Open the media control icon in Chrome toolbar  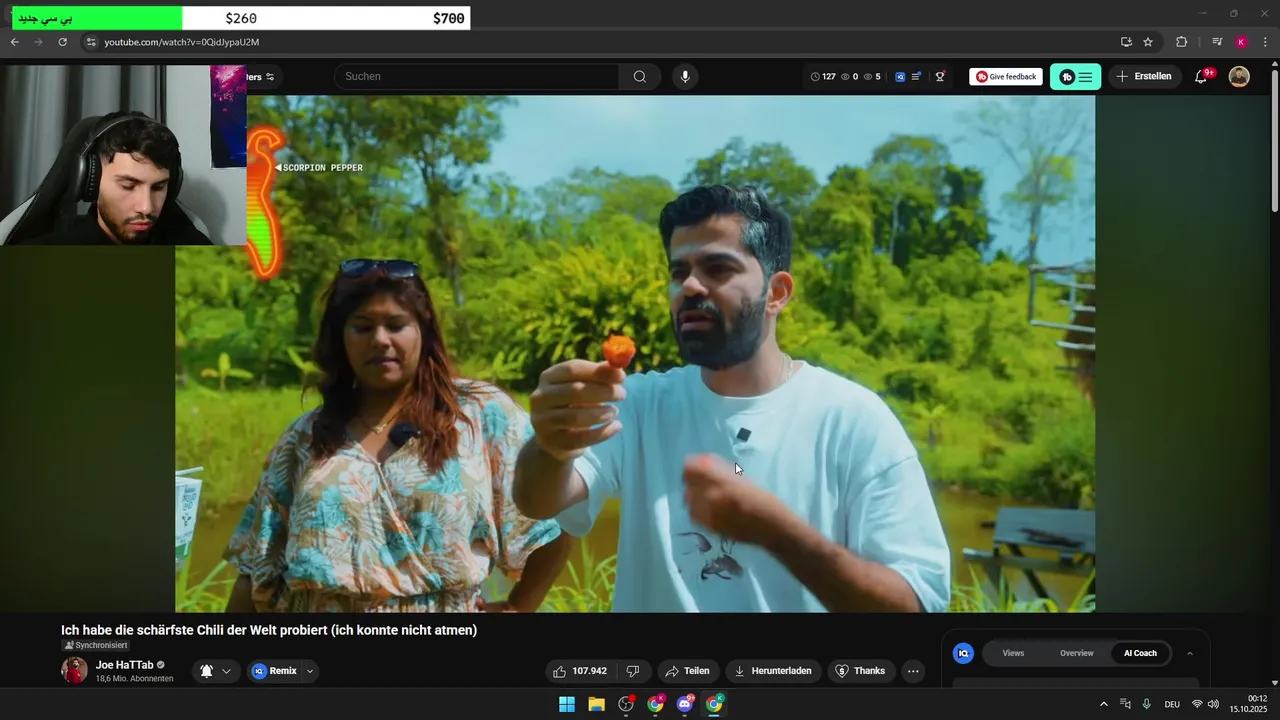[x=1217, y=42]
